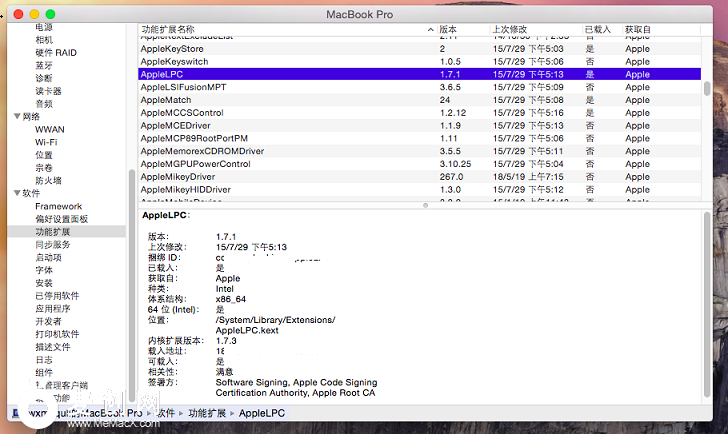Screen dimensions: 728x434
Task: Collapse the 网络 section disclosure triangle
Action: [x=17, y=117]
